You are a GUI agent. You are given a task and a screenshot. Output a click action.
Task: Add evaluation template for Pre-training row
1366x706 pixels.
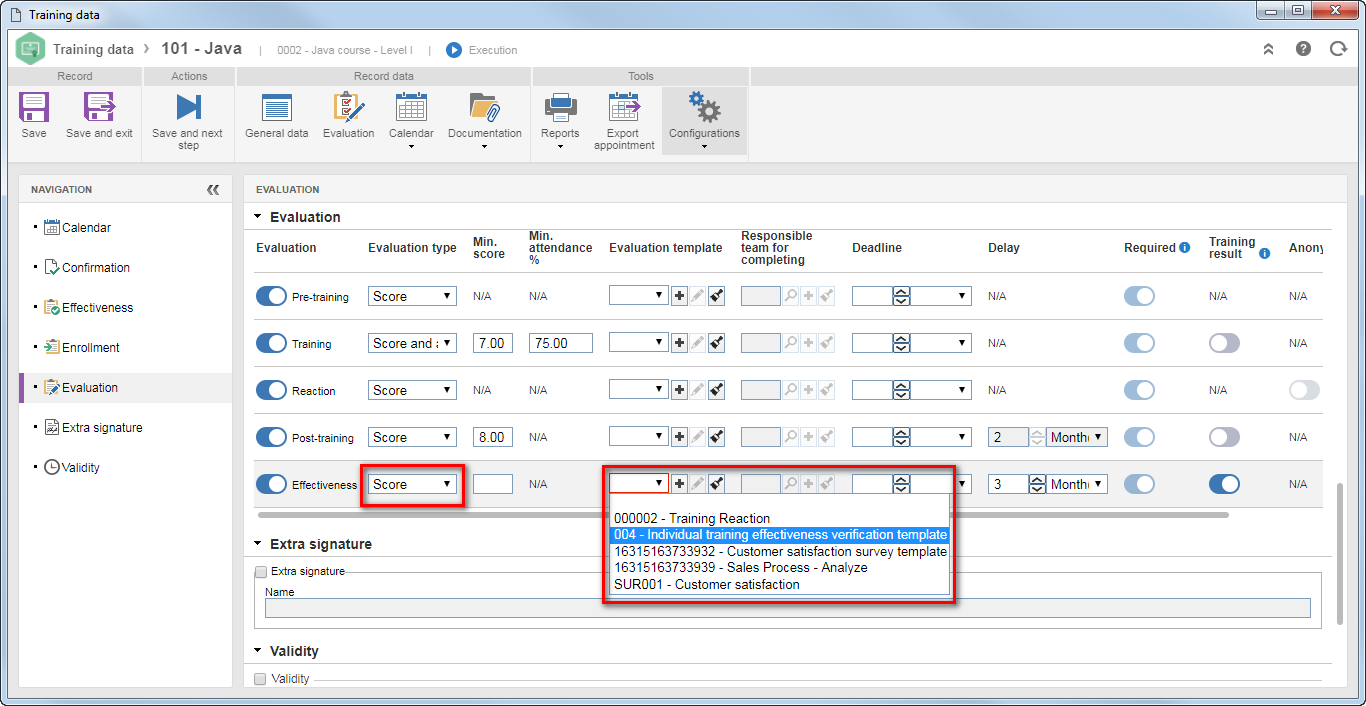point(679,296)
